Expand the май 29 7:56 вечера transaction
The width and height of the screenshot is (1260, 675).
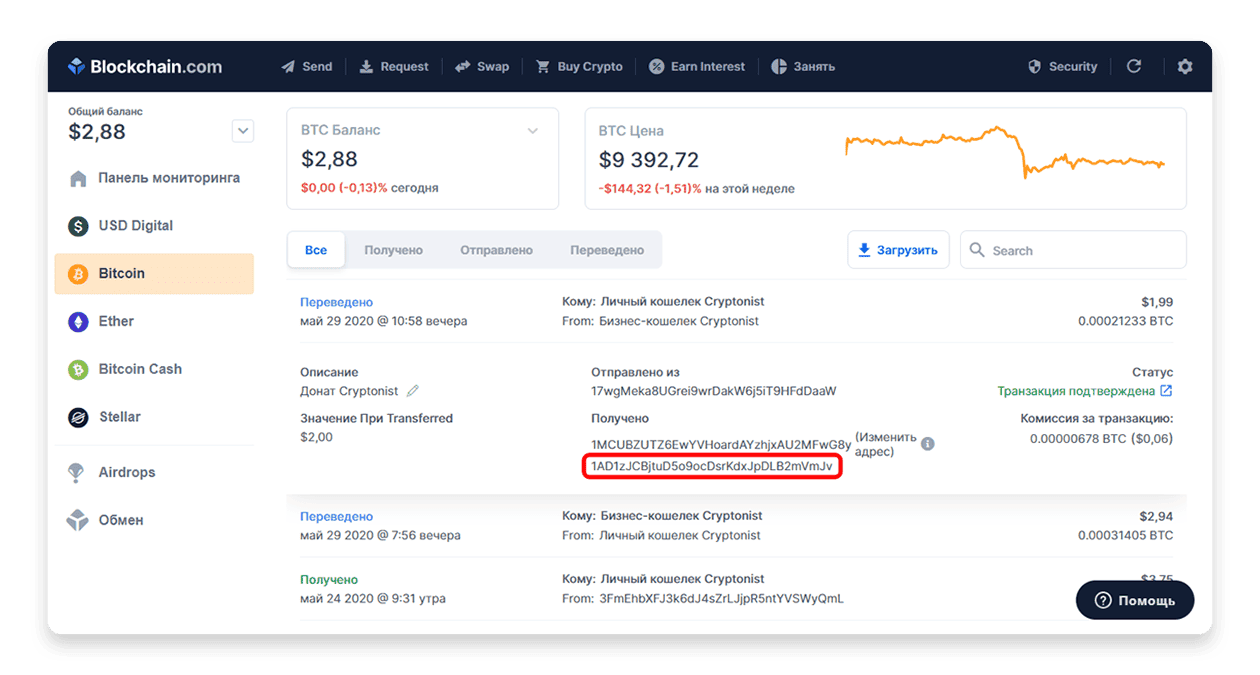coord(736,526)
